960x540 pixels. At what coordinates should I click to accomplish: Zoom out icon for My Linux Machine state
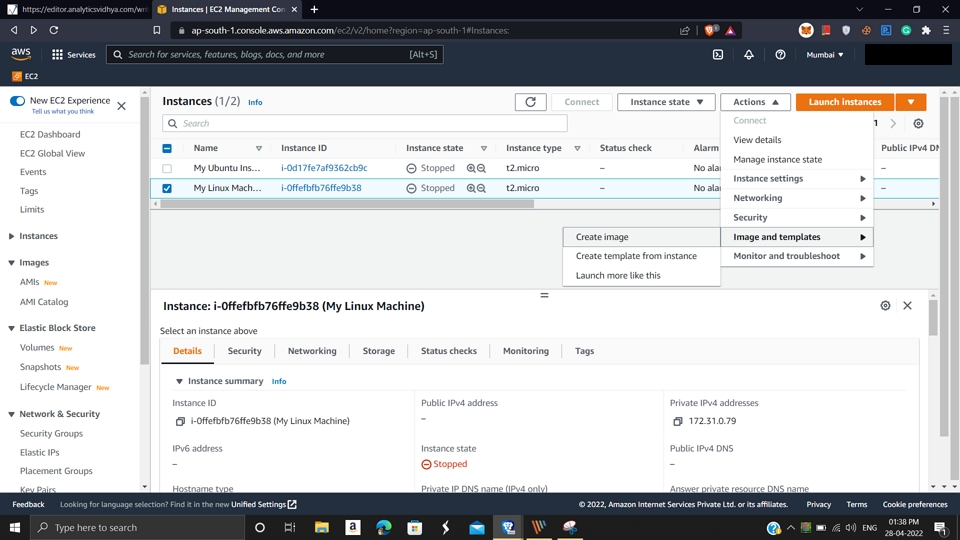481,188
